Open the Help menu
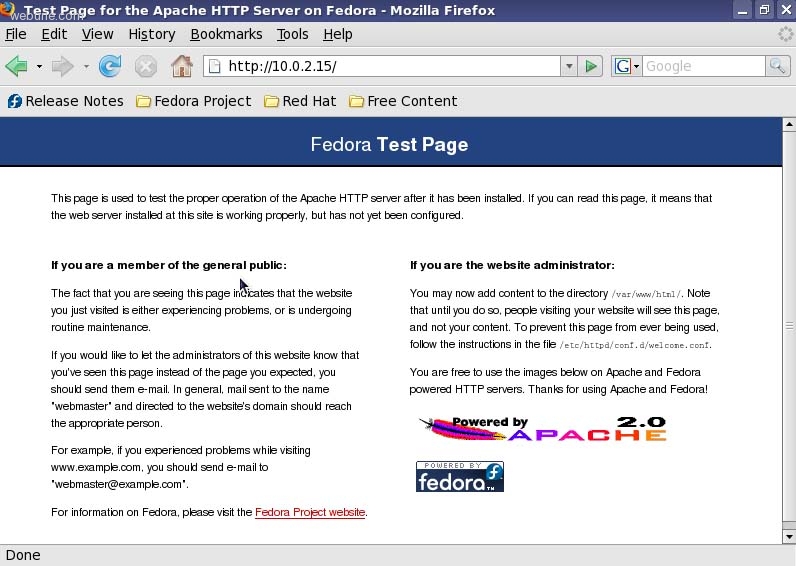The image size is (796, 566). [x=338, y=34]
